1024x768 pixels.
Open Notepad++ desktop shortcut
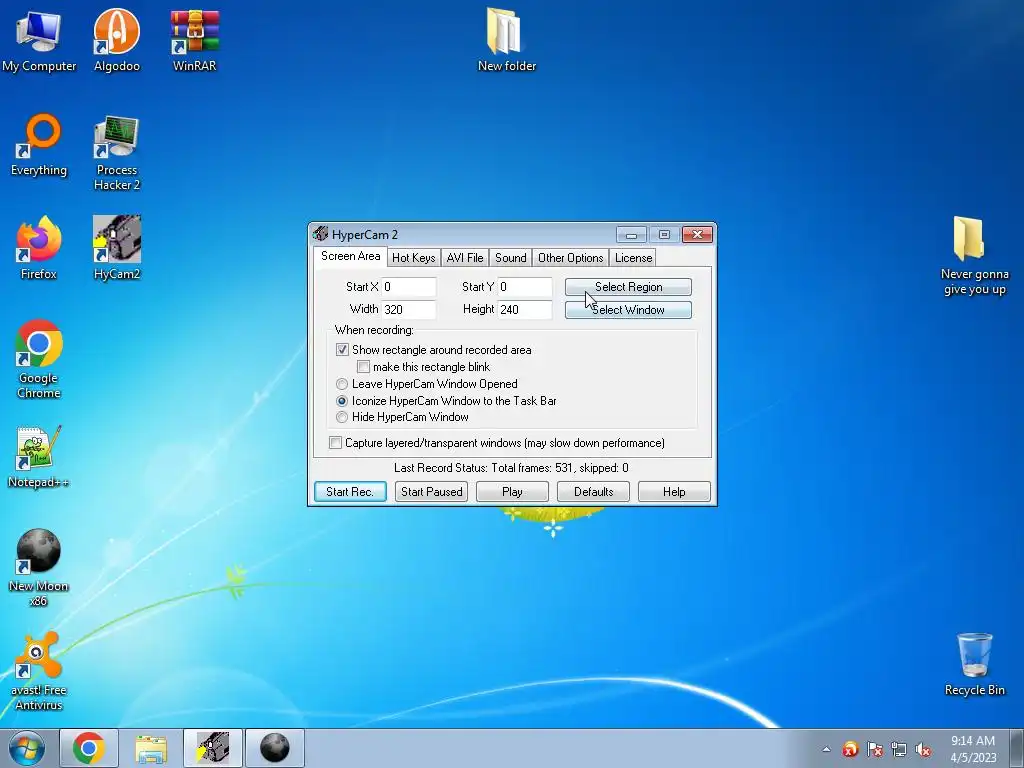click(39, 457)
